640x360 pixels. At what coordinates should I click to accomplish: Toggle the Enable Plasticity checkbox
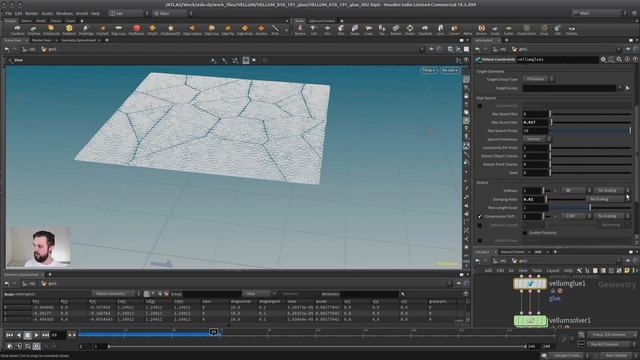coord(525,233)
